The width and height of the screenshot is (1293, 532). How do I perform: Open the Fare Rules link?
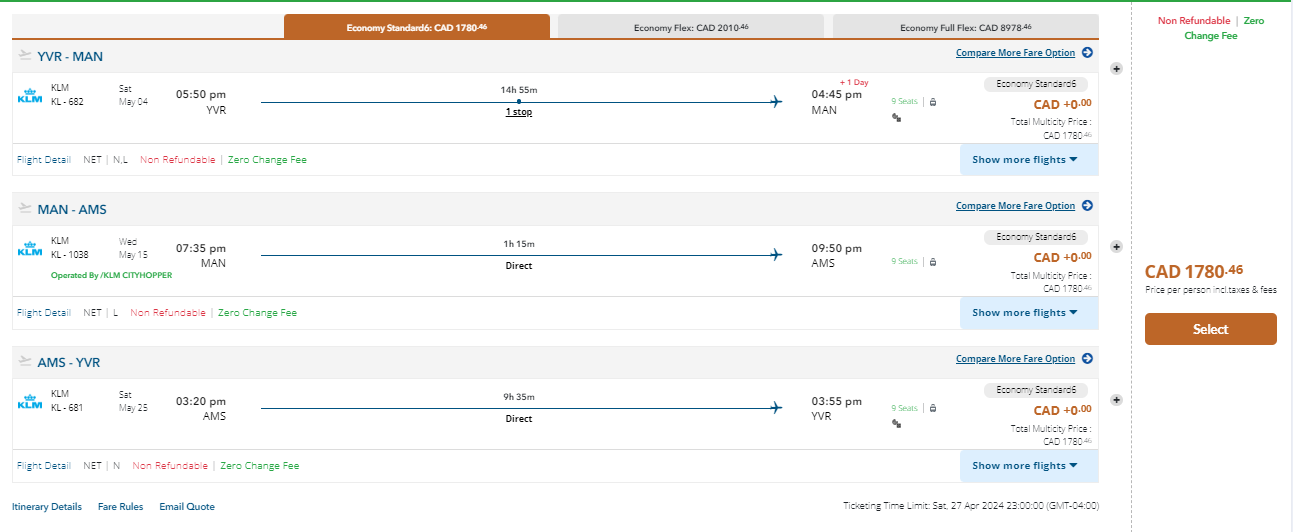120,507
